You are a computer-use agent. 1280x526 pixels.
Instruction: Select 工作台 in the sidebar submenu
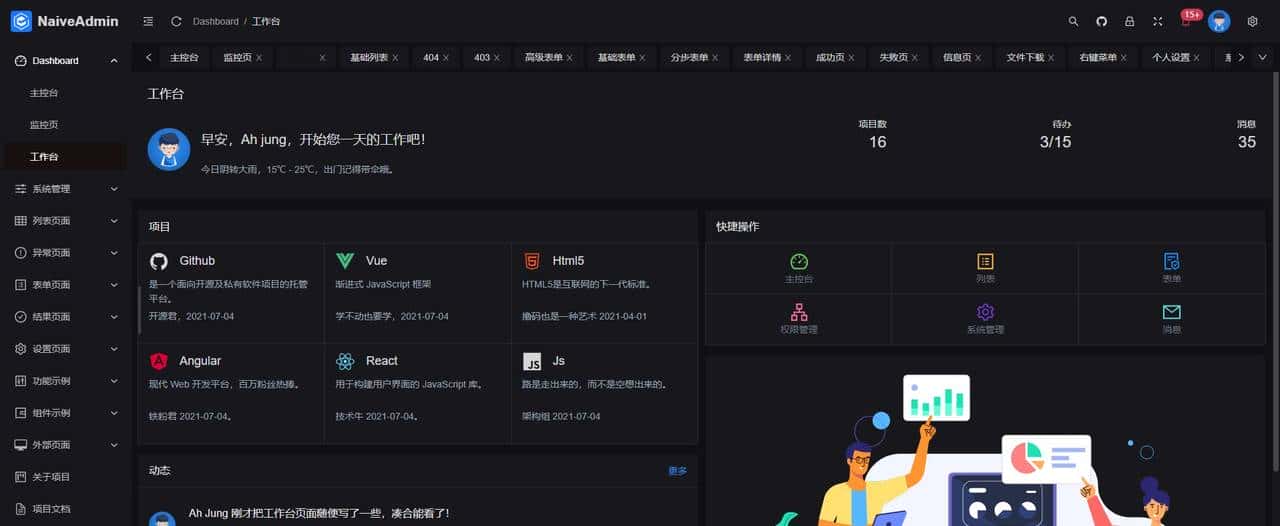tap(65, 157)
